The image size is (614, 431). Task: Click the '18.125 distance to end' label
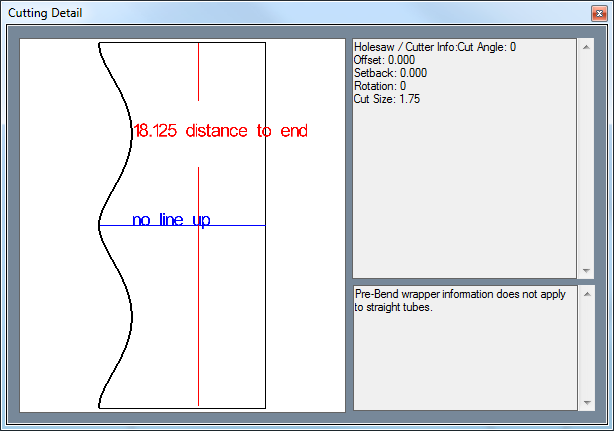(220, 131)
